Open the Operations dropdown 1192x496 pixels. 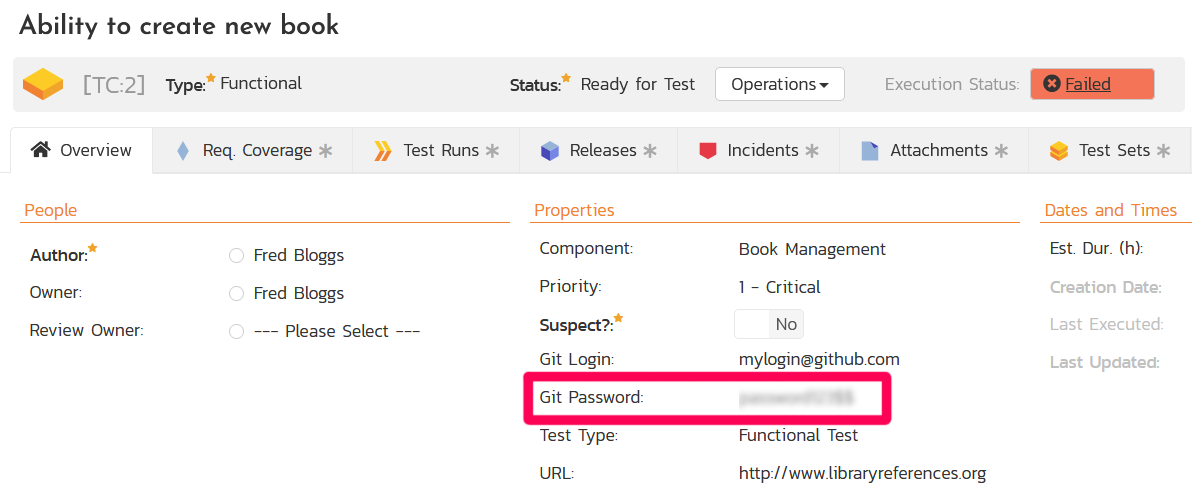[779, 85]
